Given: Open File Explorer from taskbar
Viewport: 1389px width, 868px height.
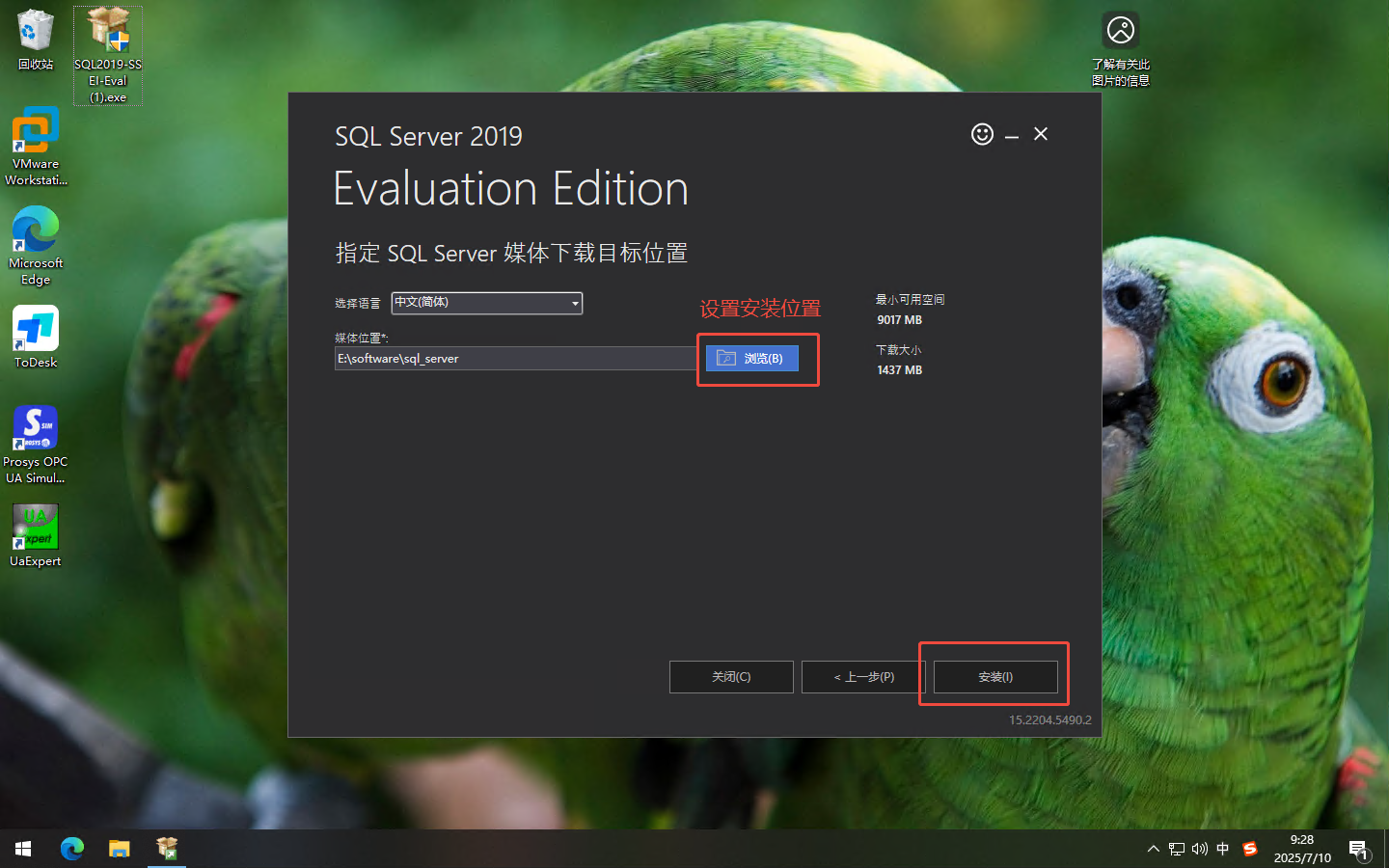Looking at the screenshot, I should [119, 849].
